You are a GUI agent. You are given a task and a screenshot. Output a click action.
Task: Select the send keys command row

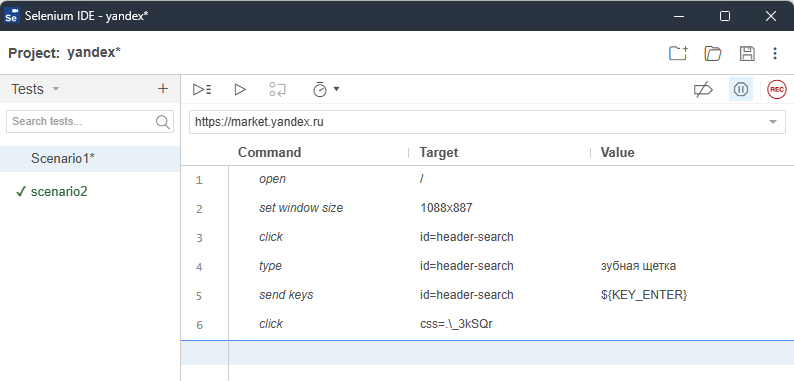pos(487,295)
